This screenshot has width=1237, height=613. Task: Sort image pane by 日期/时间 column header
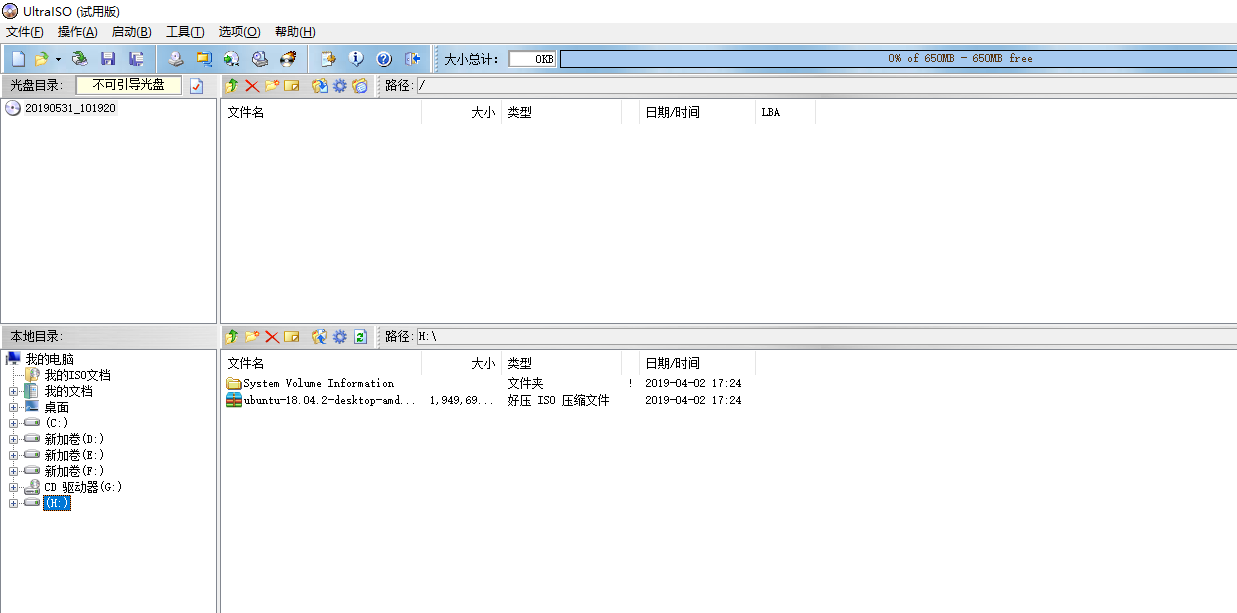[697, 112]
